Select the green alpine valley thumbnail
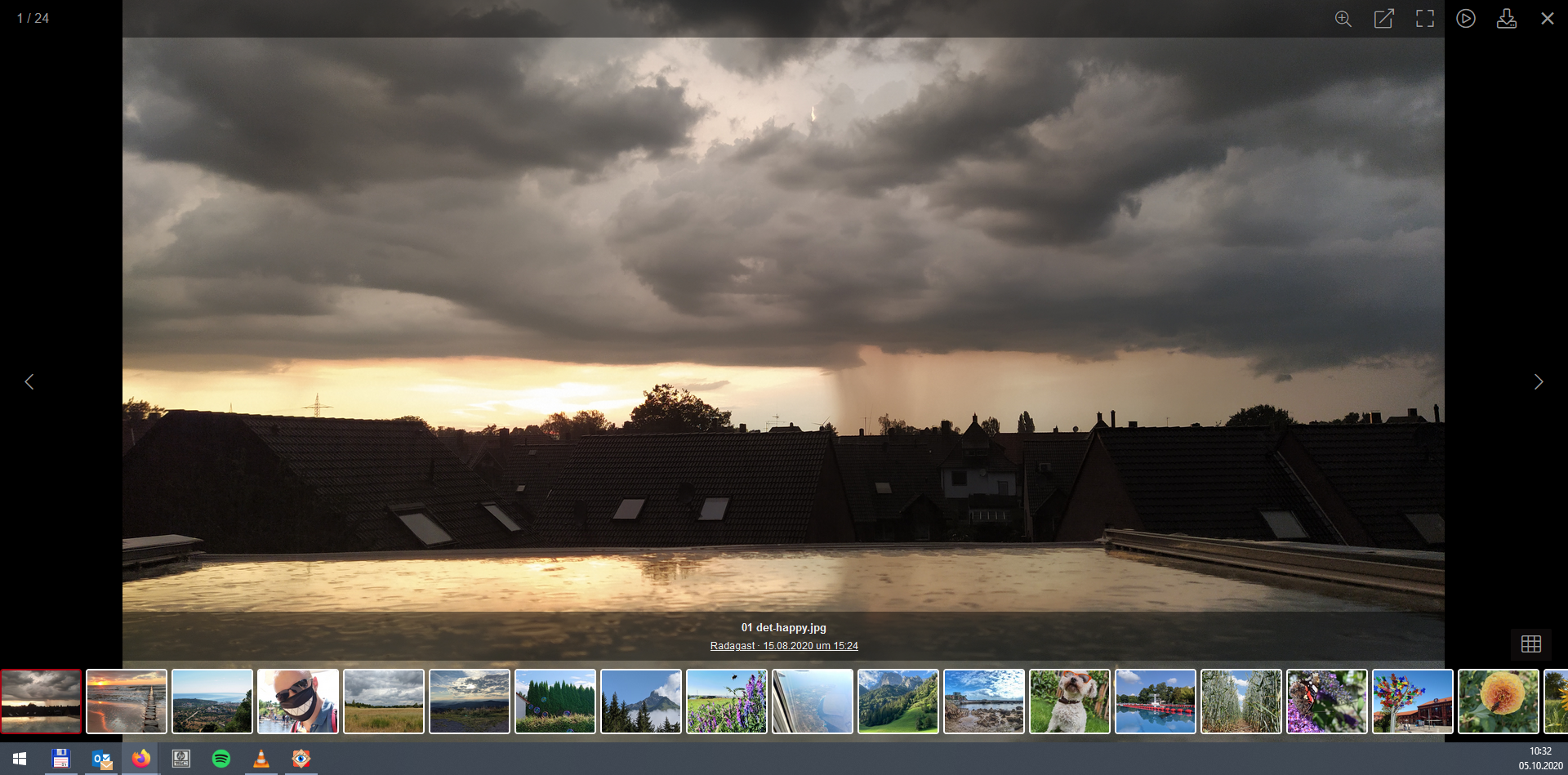Image resolution: width=1568 pixels, height=775 pixels. click(x=898, y=702)
